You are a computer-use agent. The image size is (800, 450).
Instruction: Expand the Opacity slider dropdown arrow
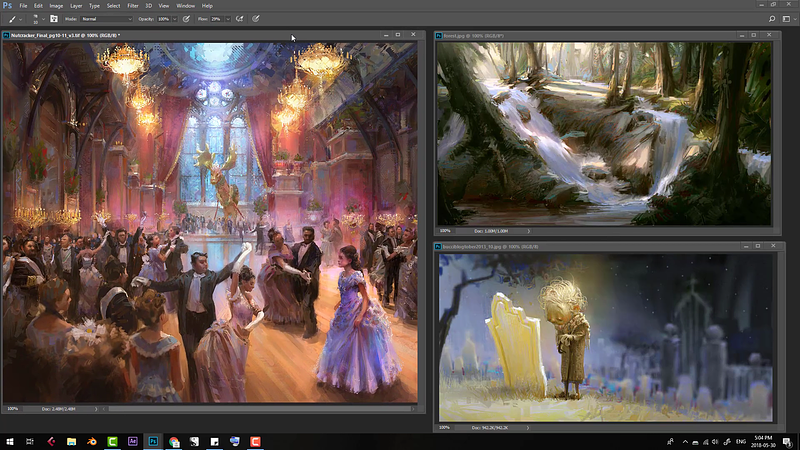(174, 18)
